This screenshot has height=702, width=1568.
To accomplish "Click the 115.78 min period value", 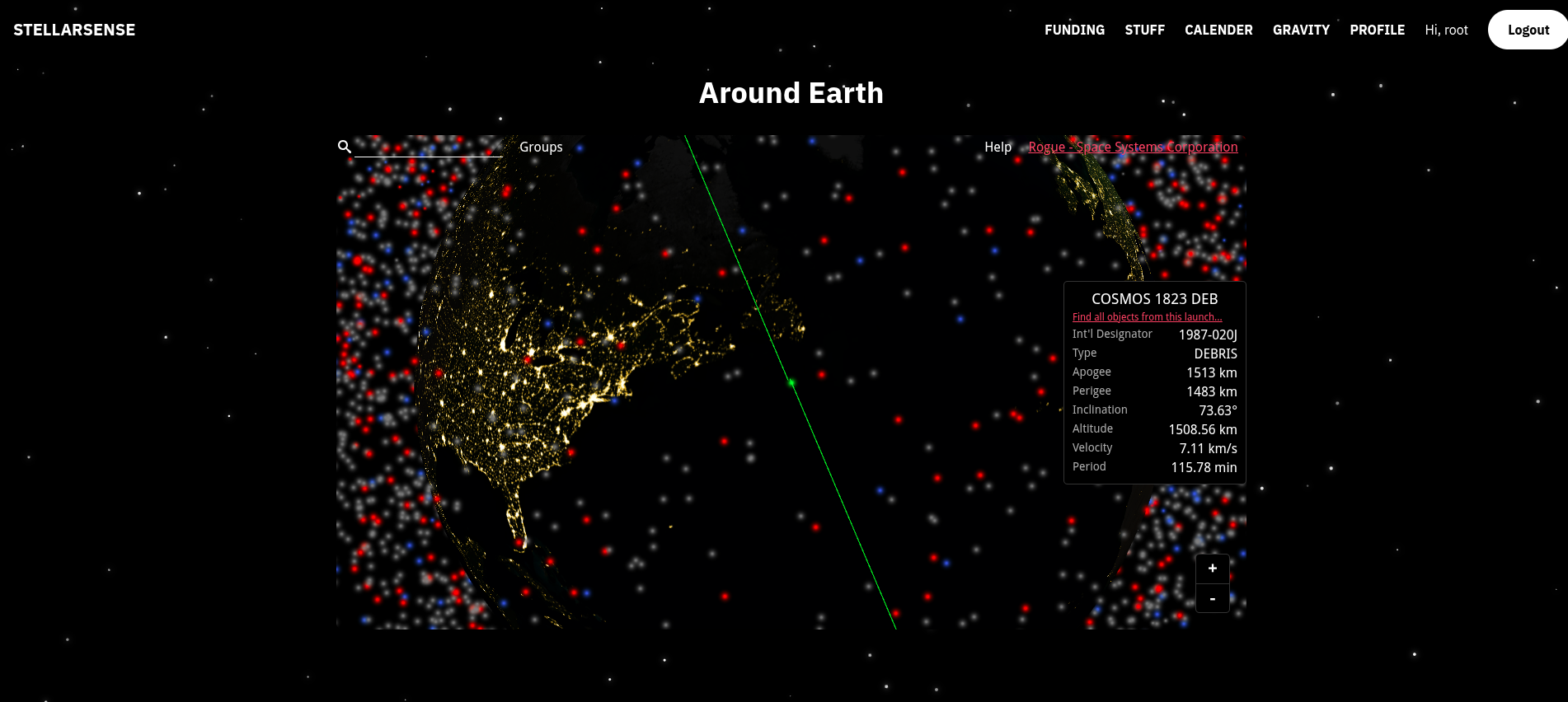I will click(x=1204, y=467).
